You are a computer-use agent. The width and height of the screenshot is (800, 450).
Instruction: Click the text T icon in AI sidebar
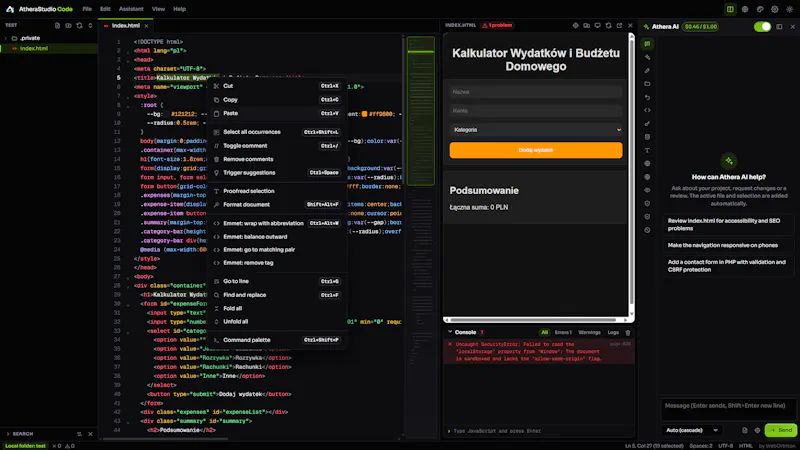click(x=647, y=150)
